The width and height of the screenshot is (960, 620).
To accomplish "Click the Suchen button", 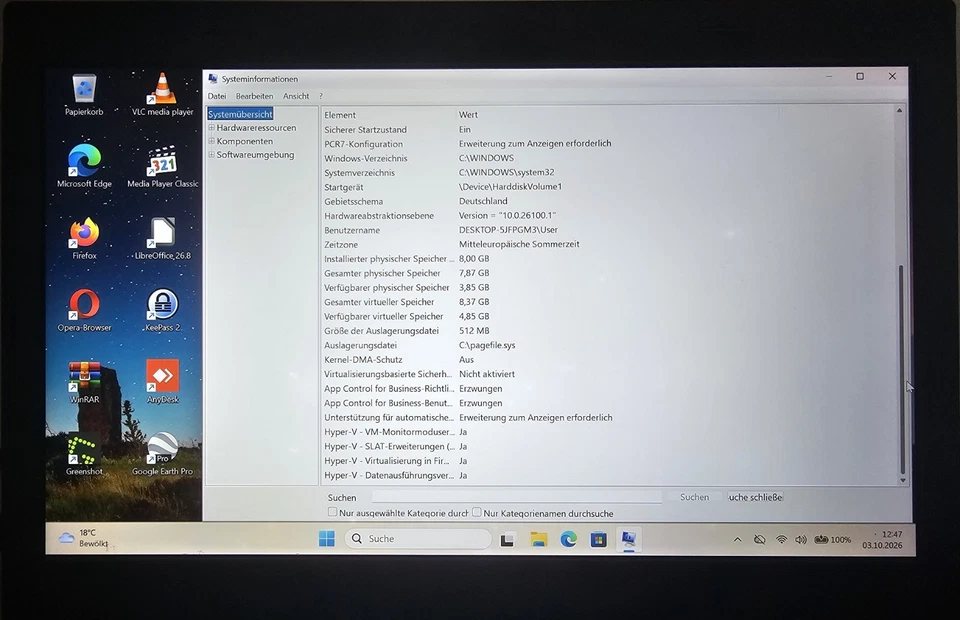I will (694, 497).
